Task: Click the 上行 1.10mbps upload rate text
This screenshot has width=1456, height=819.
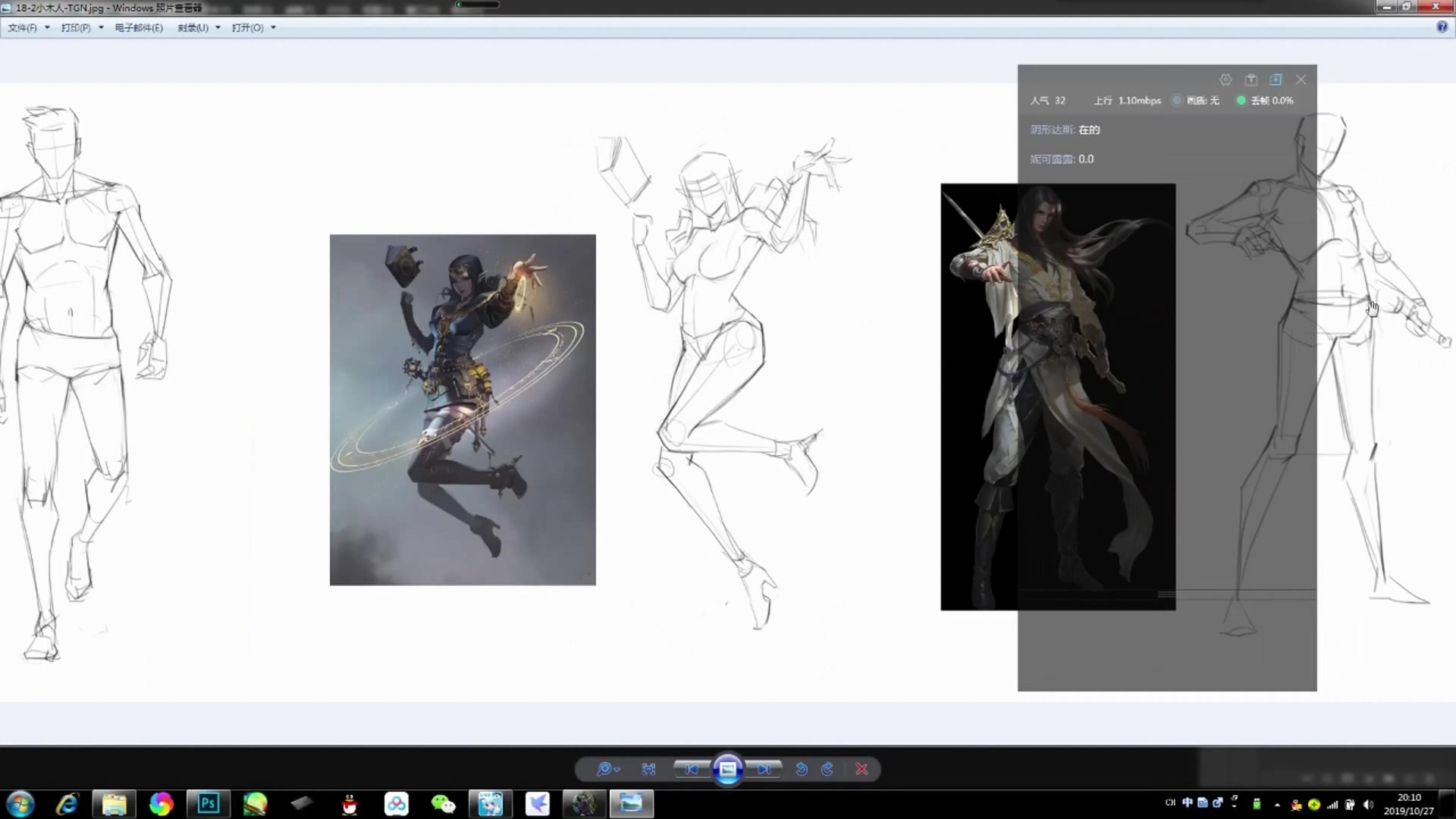Action: tap(1127, 100)
